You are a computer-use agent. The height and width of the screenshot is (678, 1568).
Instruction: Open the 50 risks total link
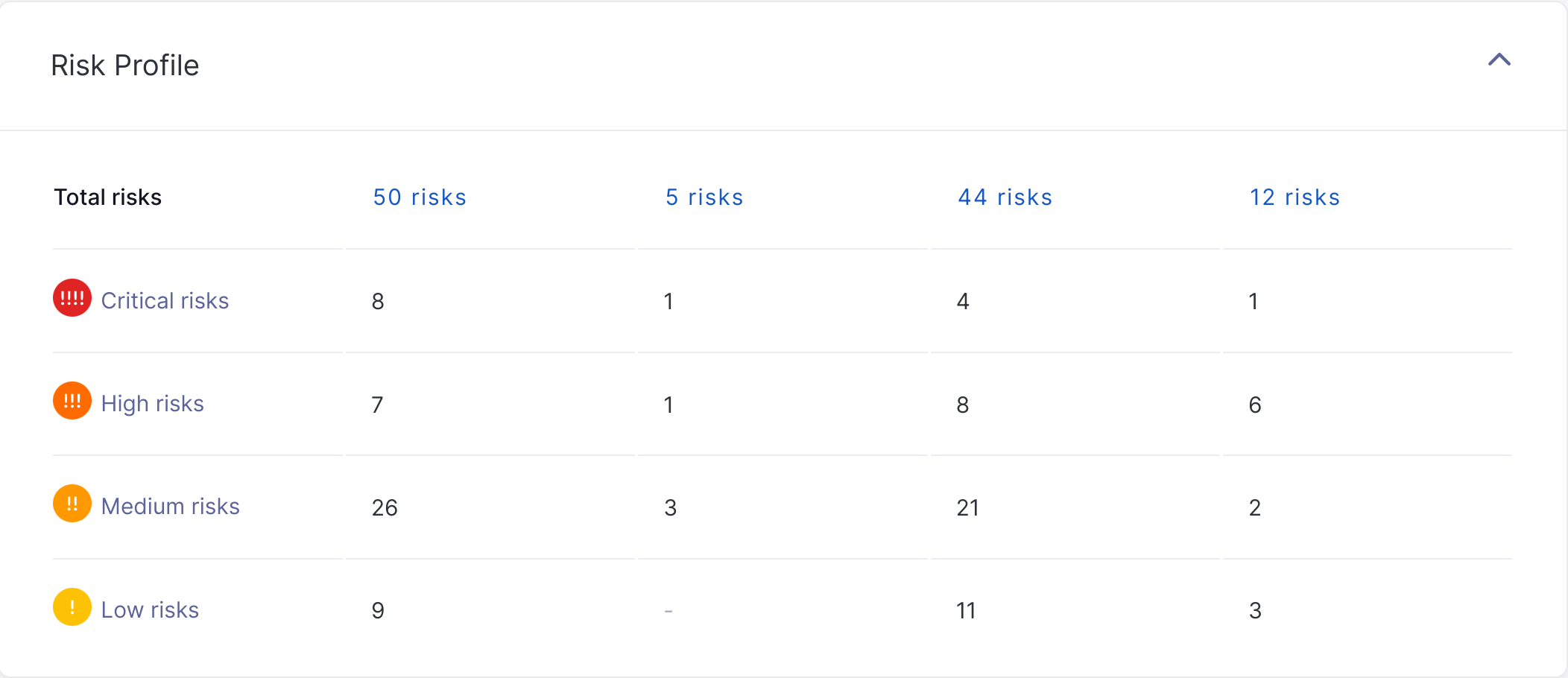(x=420, y=197)
